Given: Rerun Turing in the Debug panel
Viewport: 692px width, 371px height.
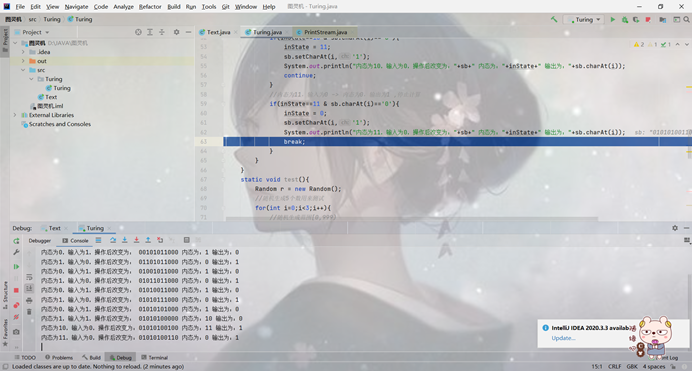Looking at the screenshot, I should pyautogui.click(x=16, y=241).
